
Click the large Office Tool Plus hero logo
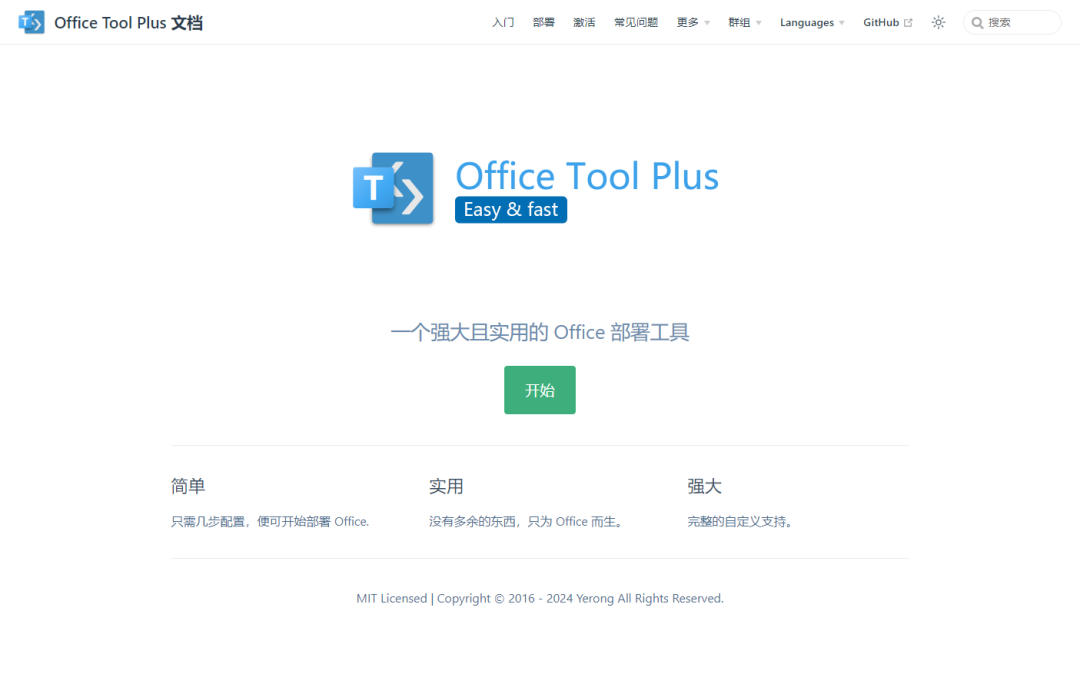click(536, 189)
